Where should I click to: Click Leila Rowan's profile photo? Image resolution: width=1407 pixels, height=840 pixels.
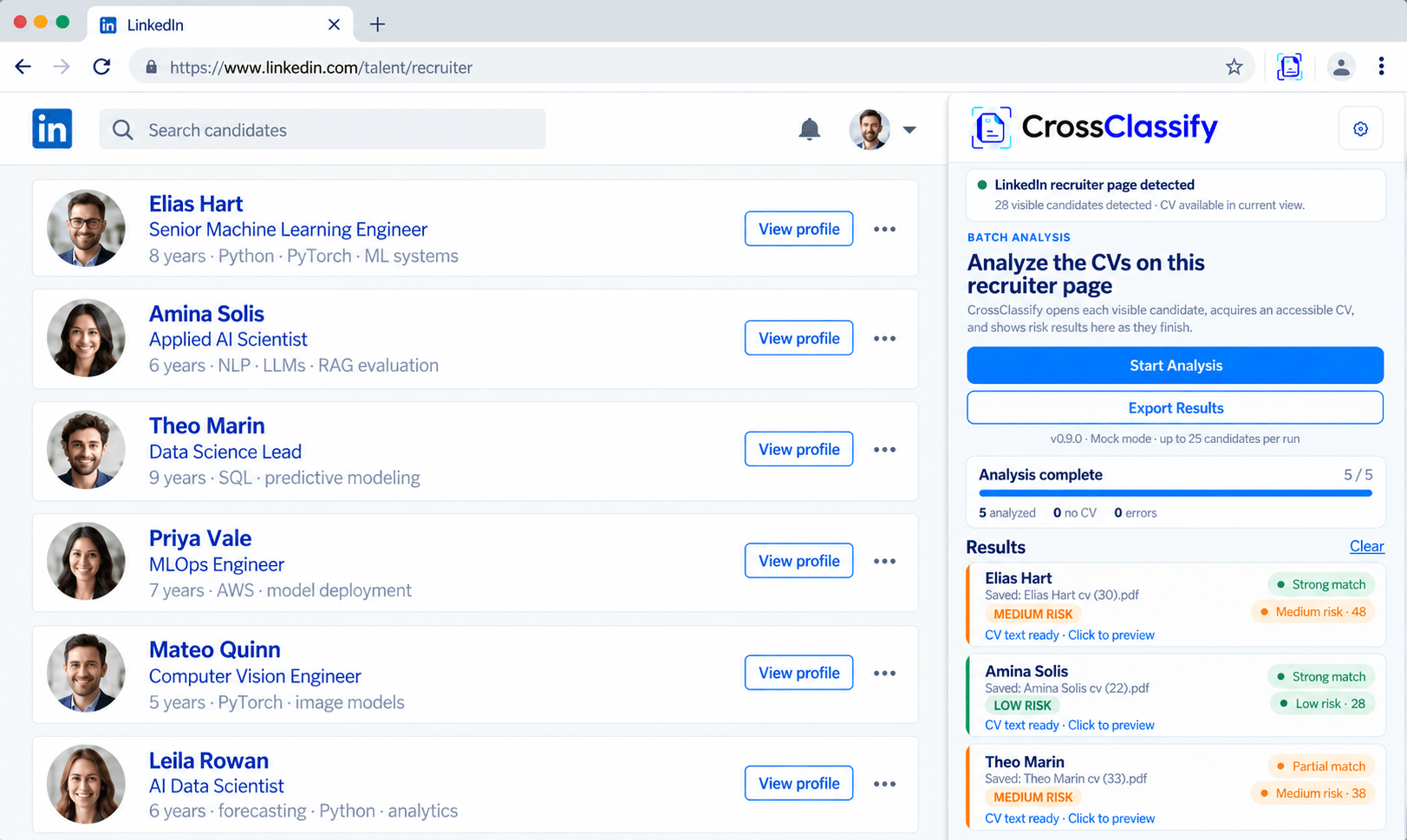coord(86,784)
